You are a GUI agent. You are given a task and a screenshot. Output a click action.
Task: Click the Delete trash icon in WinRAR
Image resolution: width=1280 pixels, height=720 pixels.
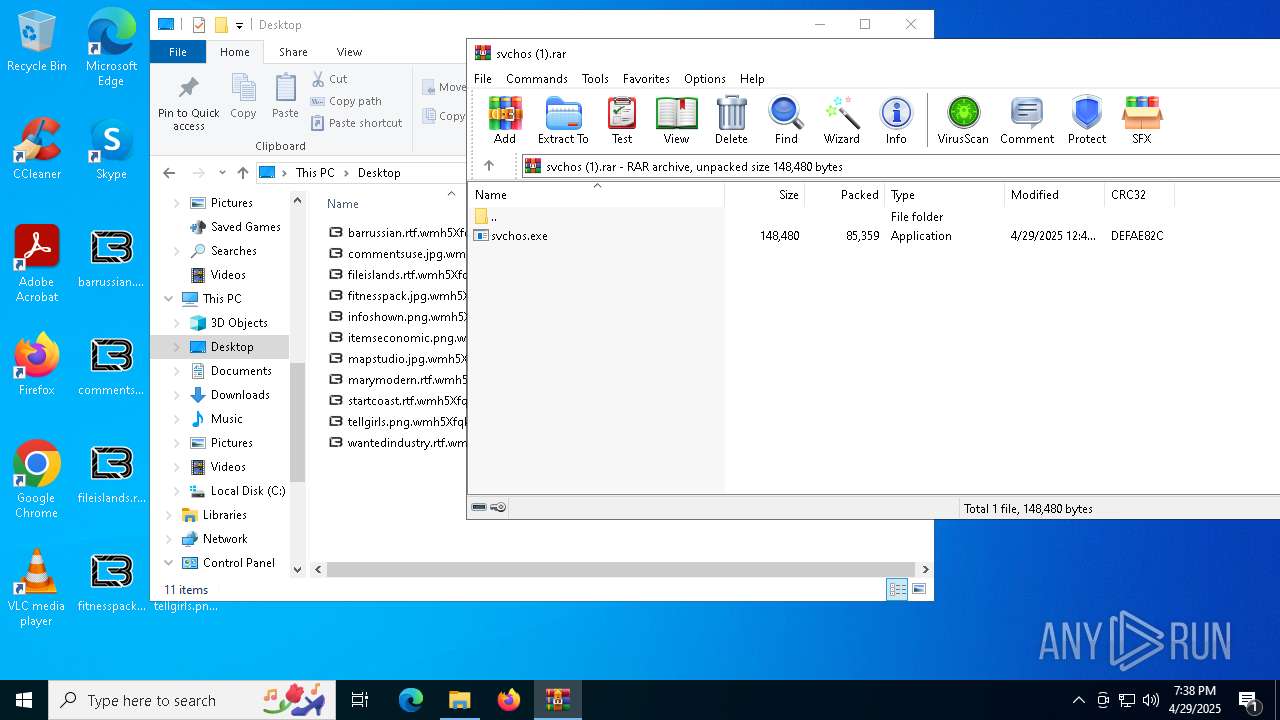(x=731, y=121)
